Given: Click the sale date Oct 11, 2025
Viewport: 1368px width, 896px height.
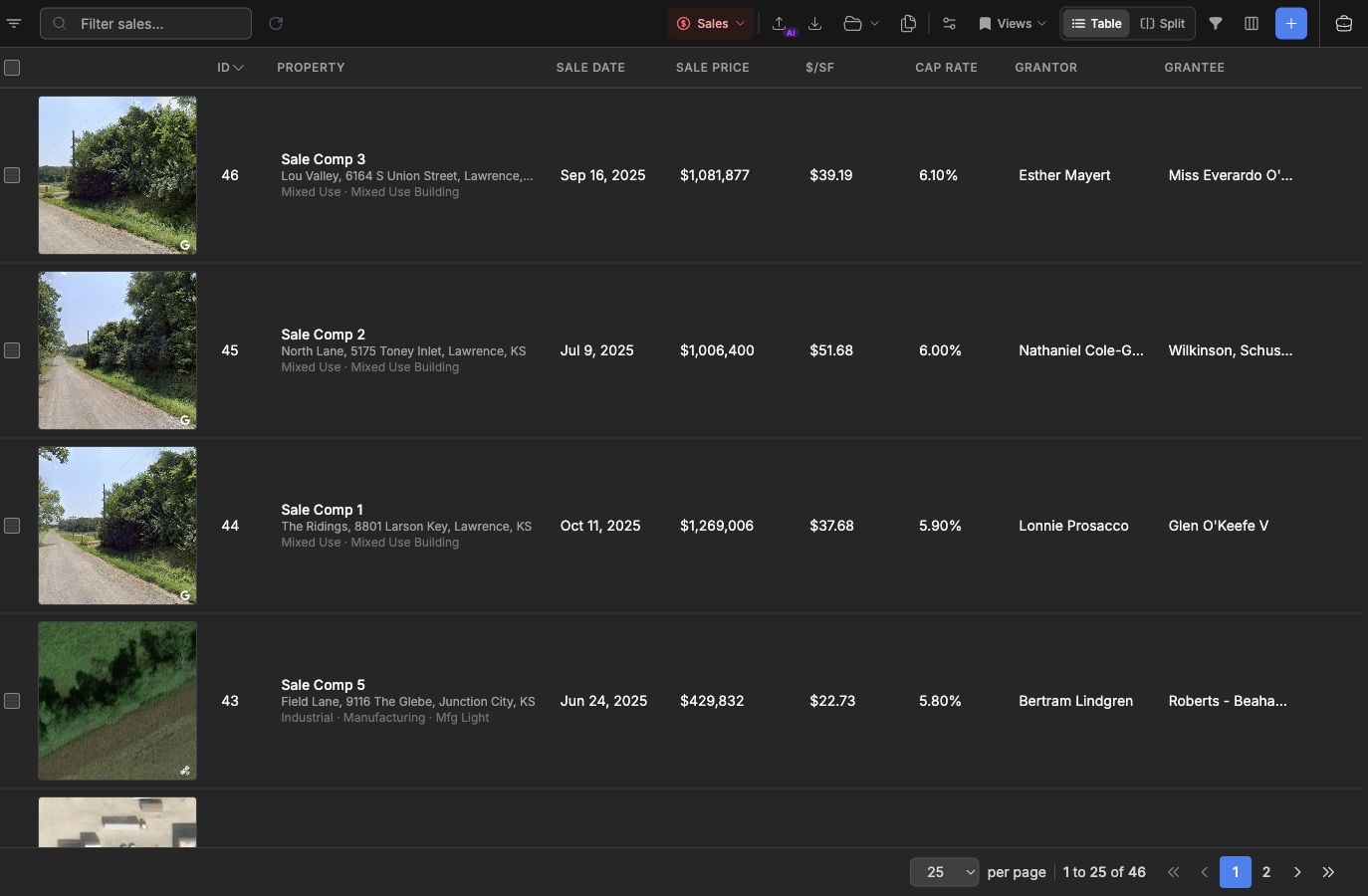Looking at the screenshot, I should pyautogui.click(x=600, y=526).
